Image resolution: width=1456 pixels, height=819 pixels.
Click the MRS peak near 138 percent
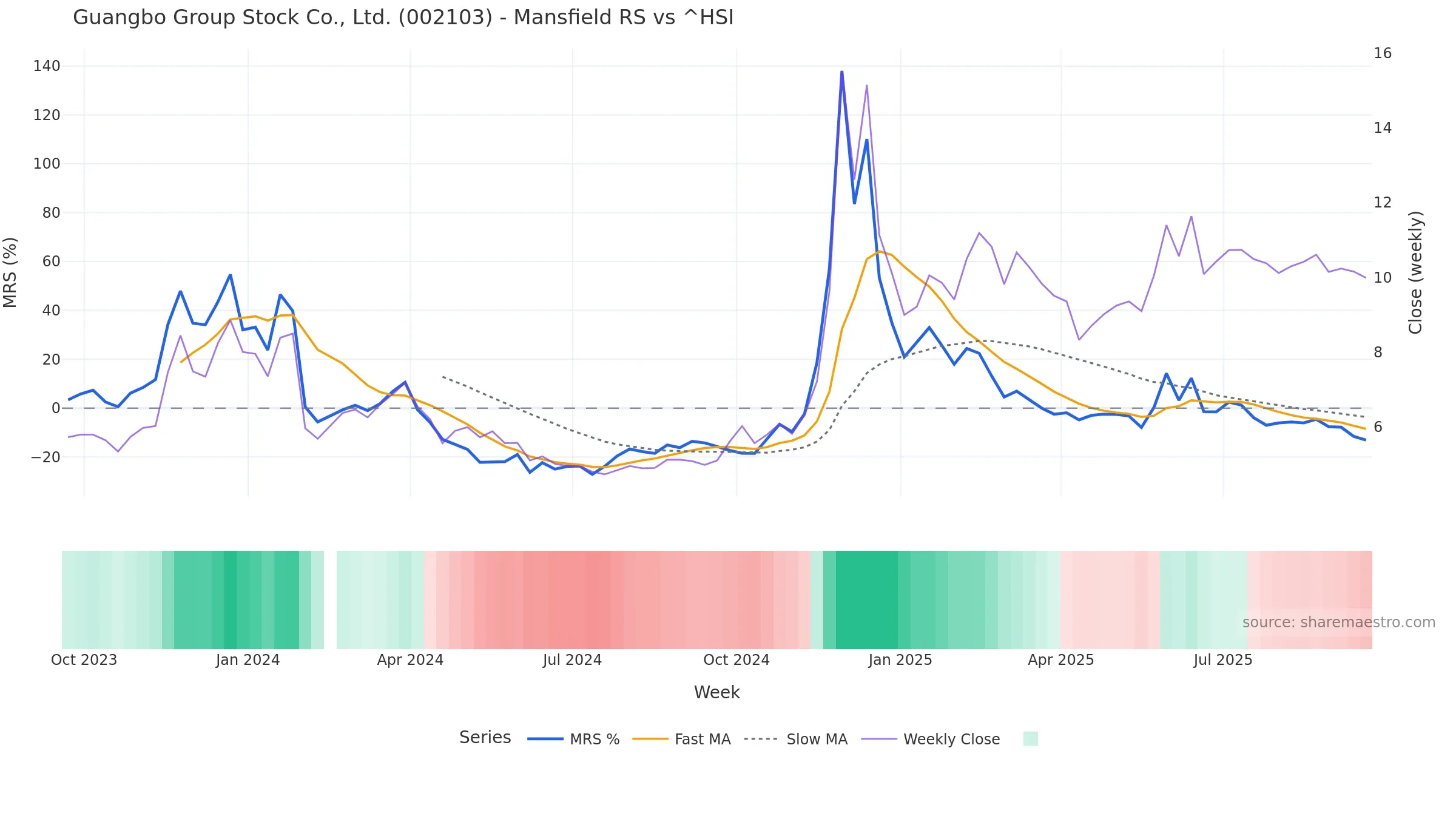tap(841, 72)
